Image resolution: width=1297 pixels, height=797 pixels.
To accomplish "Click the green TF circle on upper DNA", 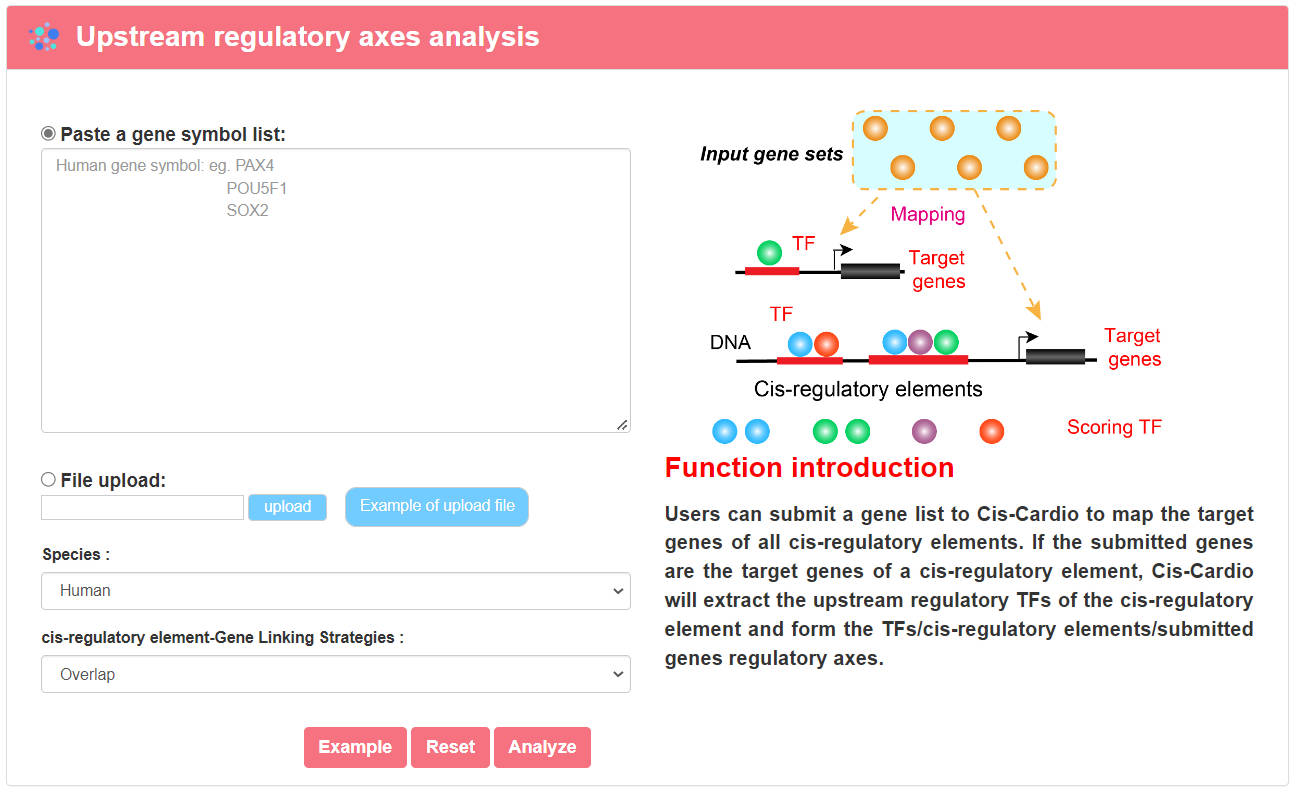I will click(x=769, y=252).
